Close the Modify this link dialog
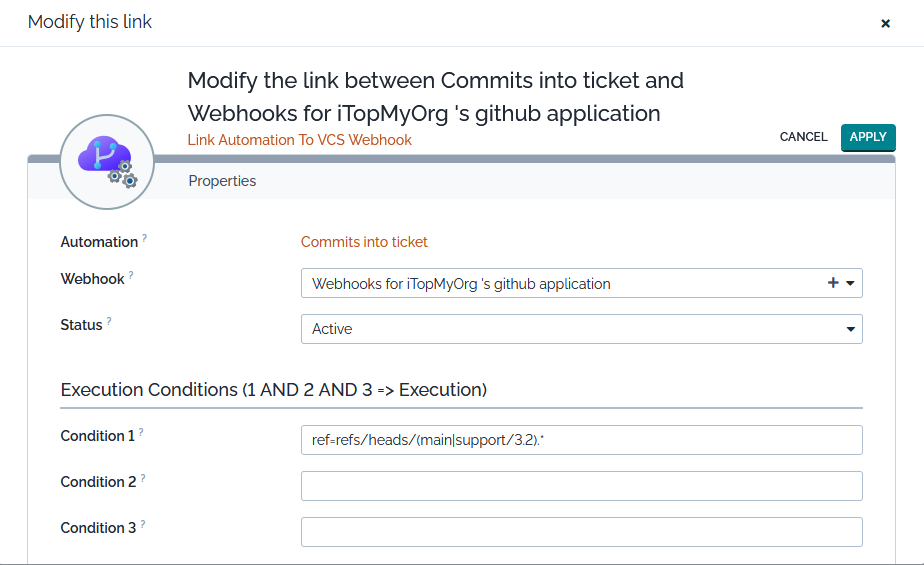Viewport: 924px width, 565px height. pyautogui.click(x=885, y=23)
